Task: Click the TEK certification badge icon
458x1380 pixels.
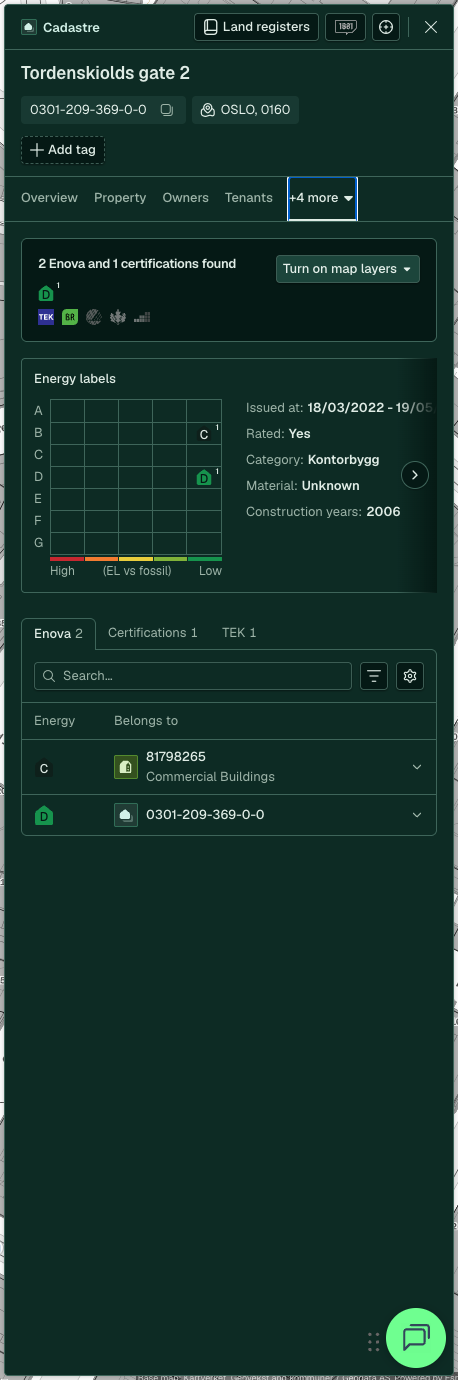Action: tap(46, 317)
